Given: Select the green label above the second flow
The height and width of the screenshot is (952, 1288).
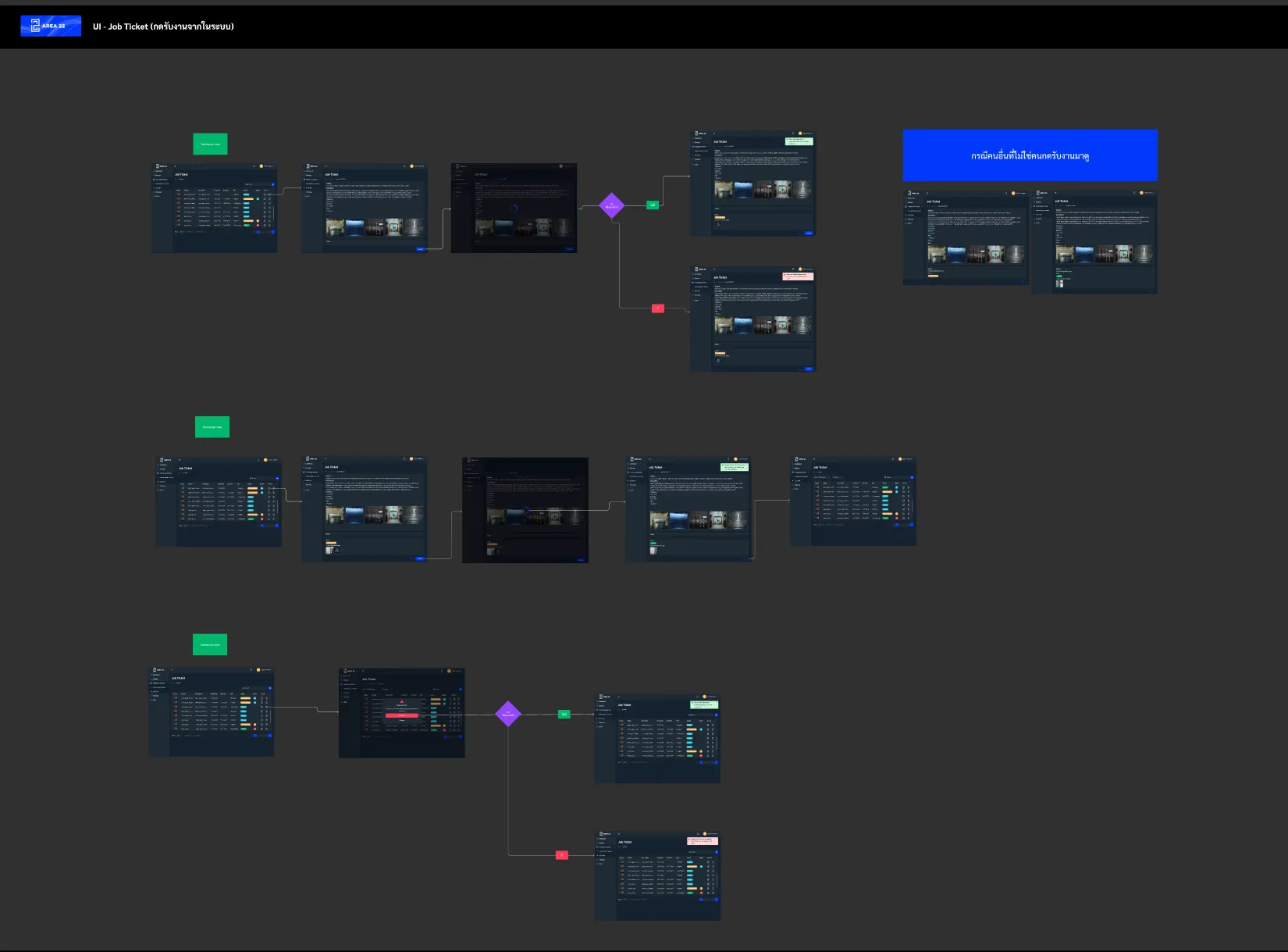Looking at the screenshot, I should tap(212, 426).
